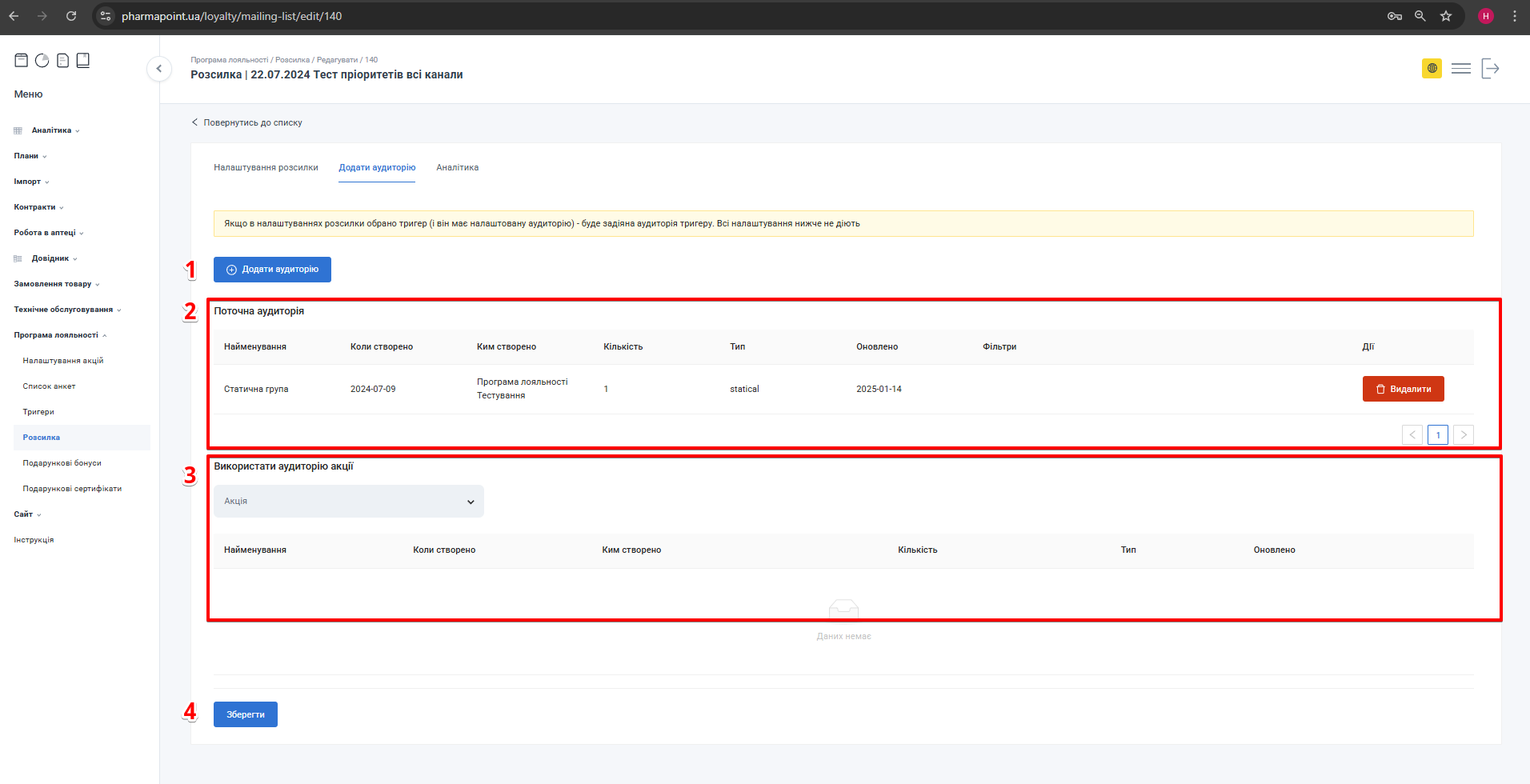This screenshot has height=784, width=1530.
Task: Open Список анкет in sidebar
Action: pyautogui.click(x=49, y=386)
